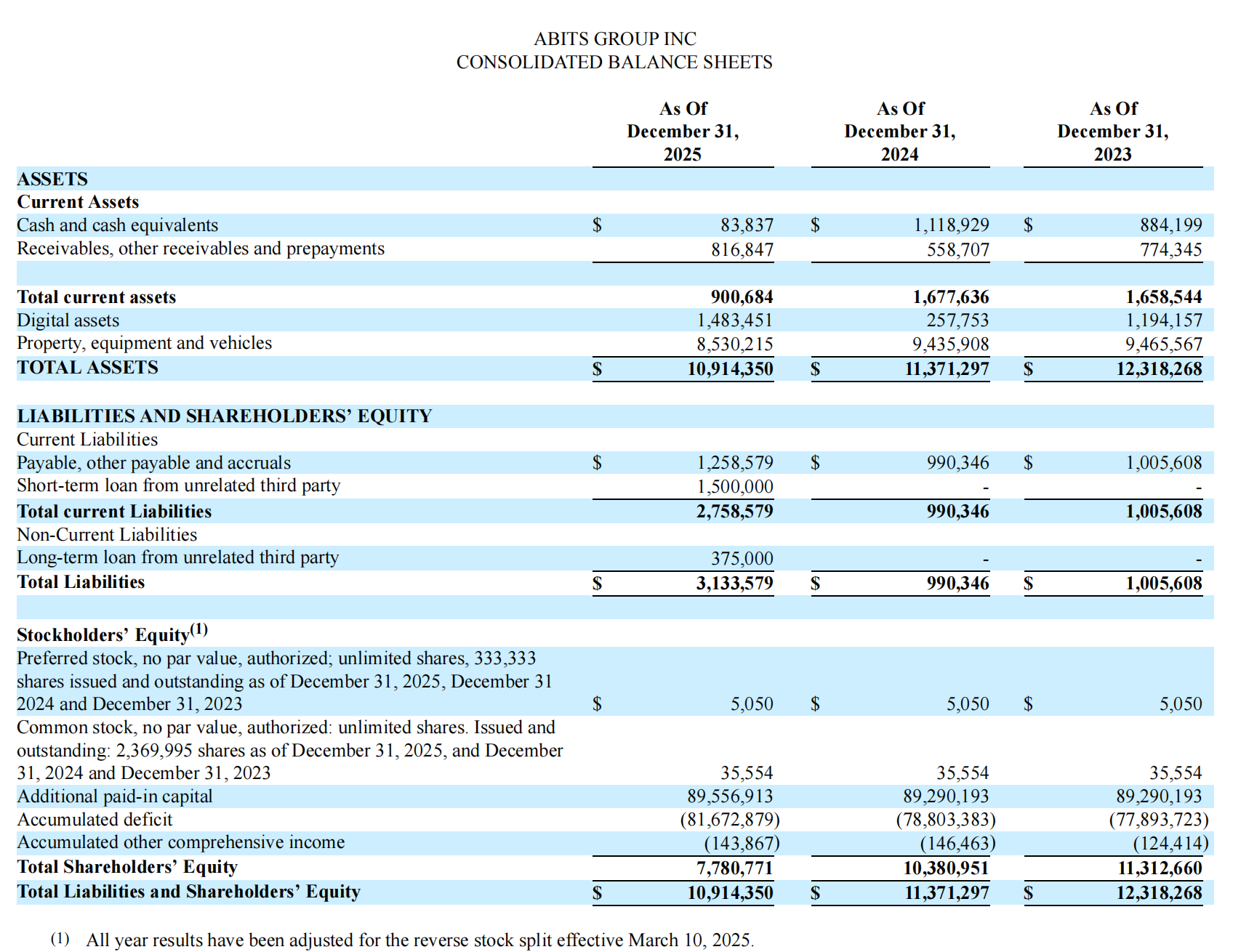Click 2024 accumulated deficit (78,803,383)
This screenshot has height=952, width=1233.
946,820
